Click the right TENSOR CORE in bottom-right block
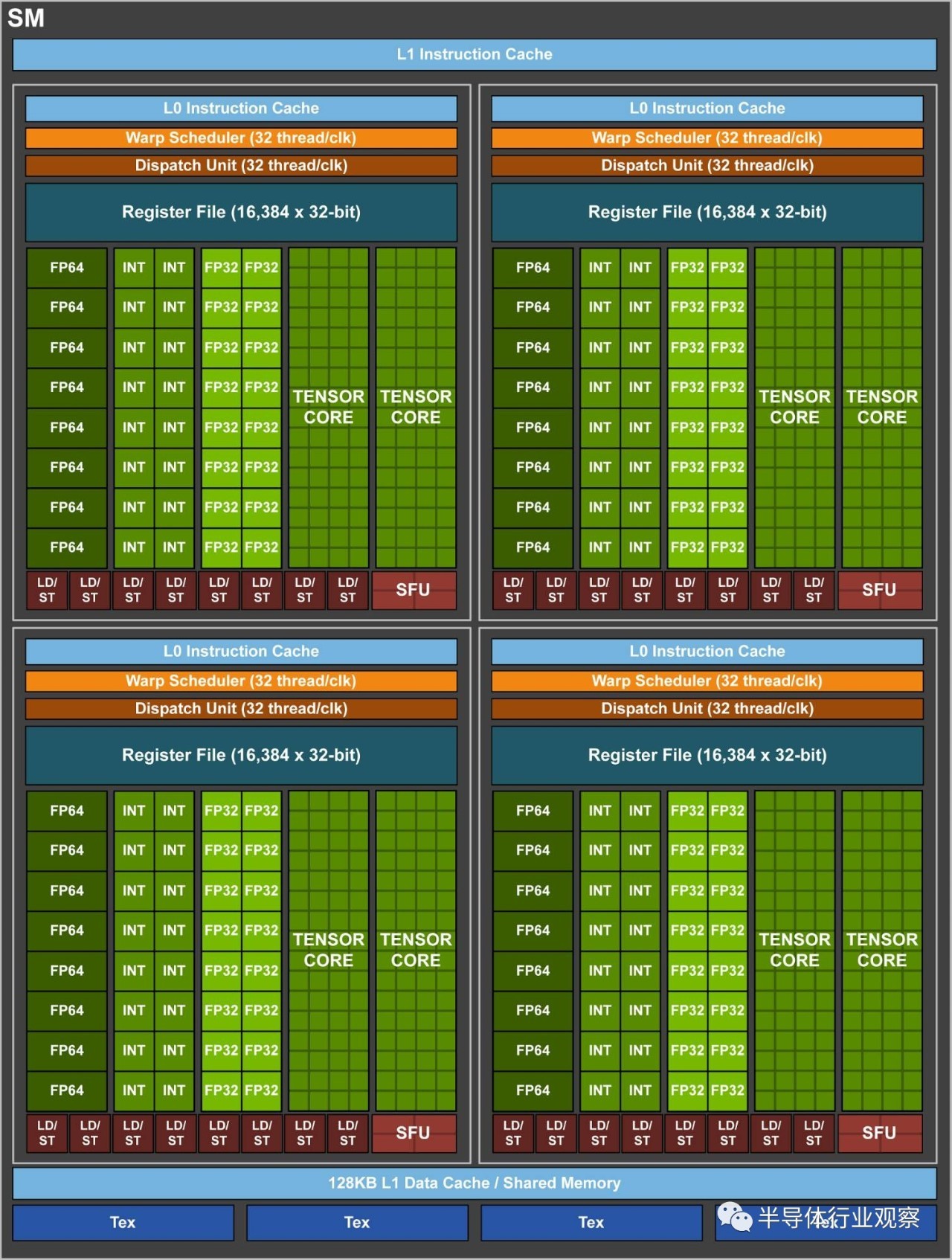This screenshot has height=1260, width=952. pos(882,951)
